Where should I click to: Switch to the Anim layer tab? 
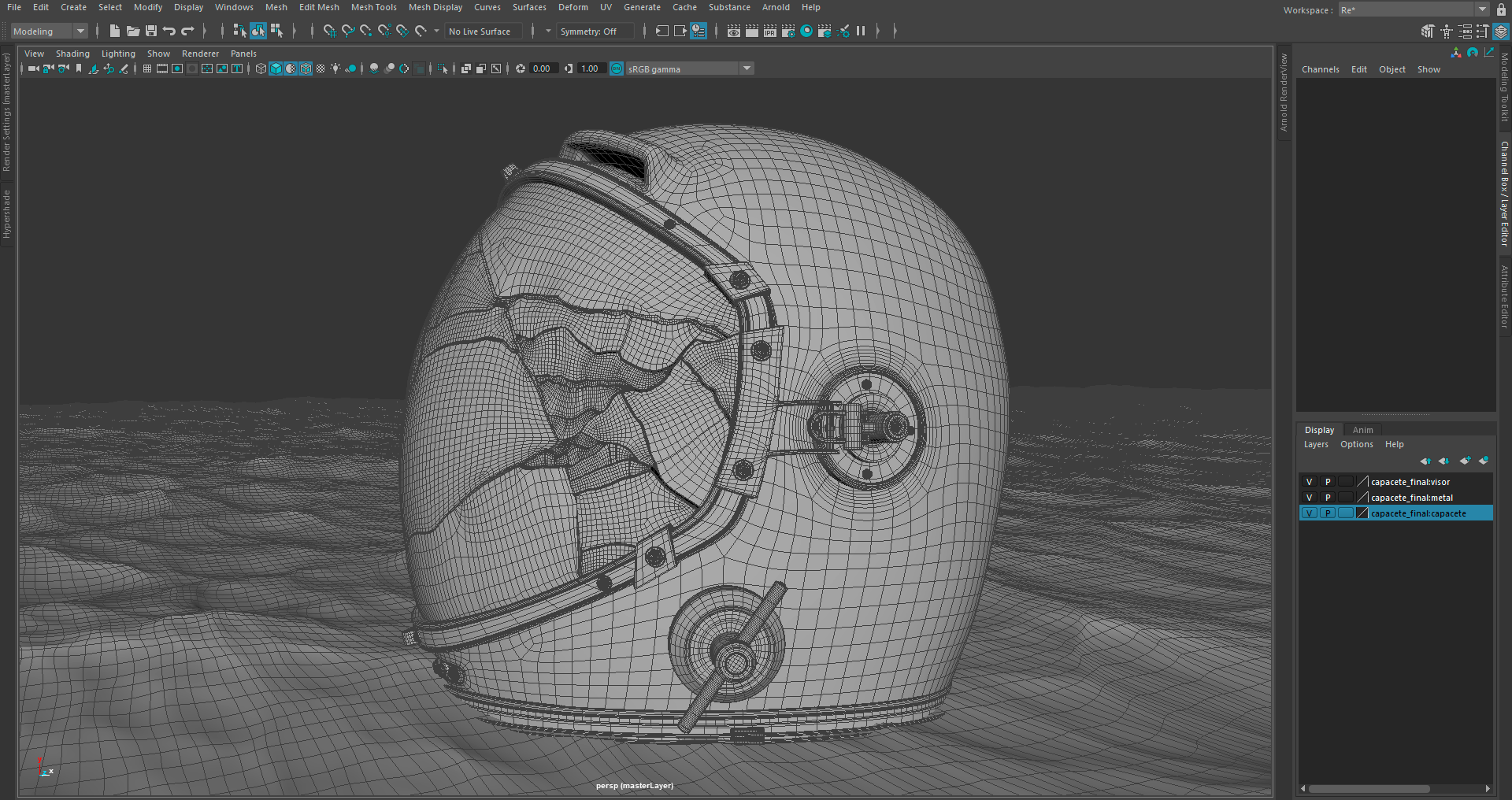tap(1362, 430)
